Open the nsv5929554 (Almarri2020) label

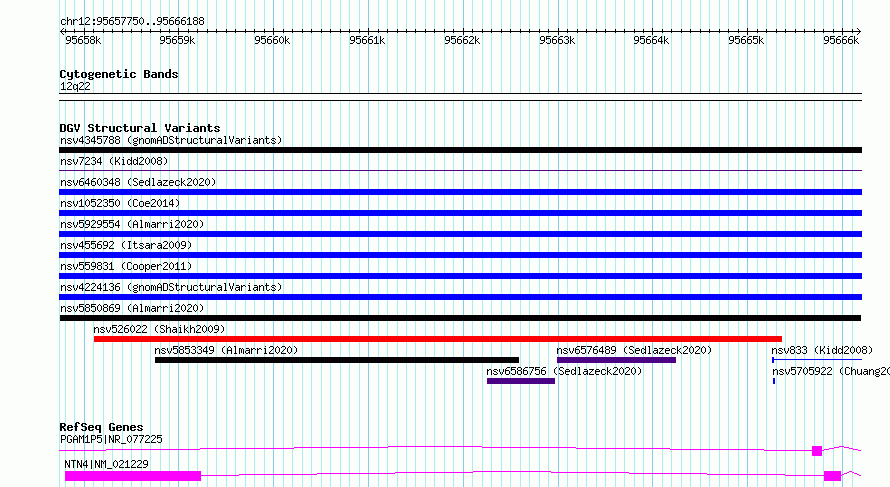(x=132, y=224)
